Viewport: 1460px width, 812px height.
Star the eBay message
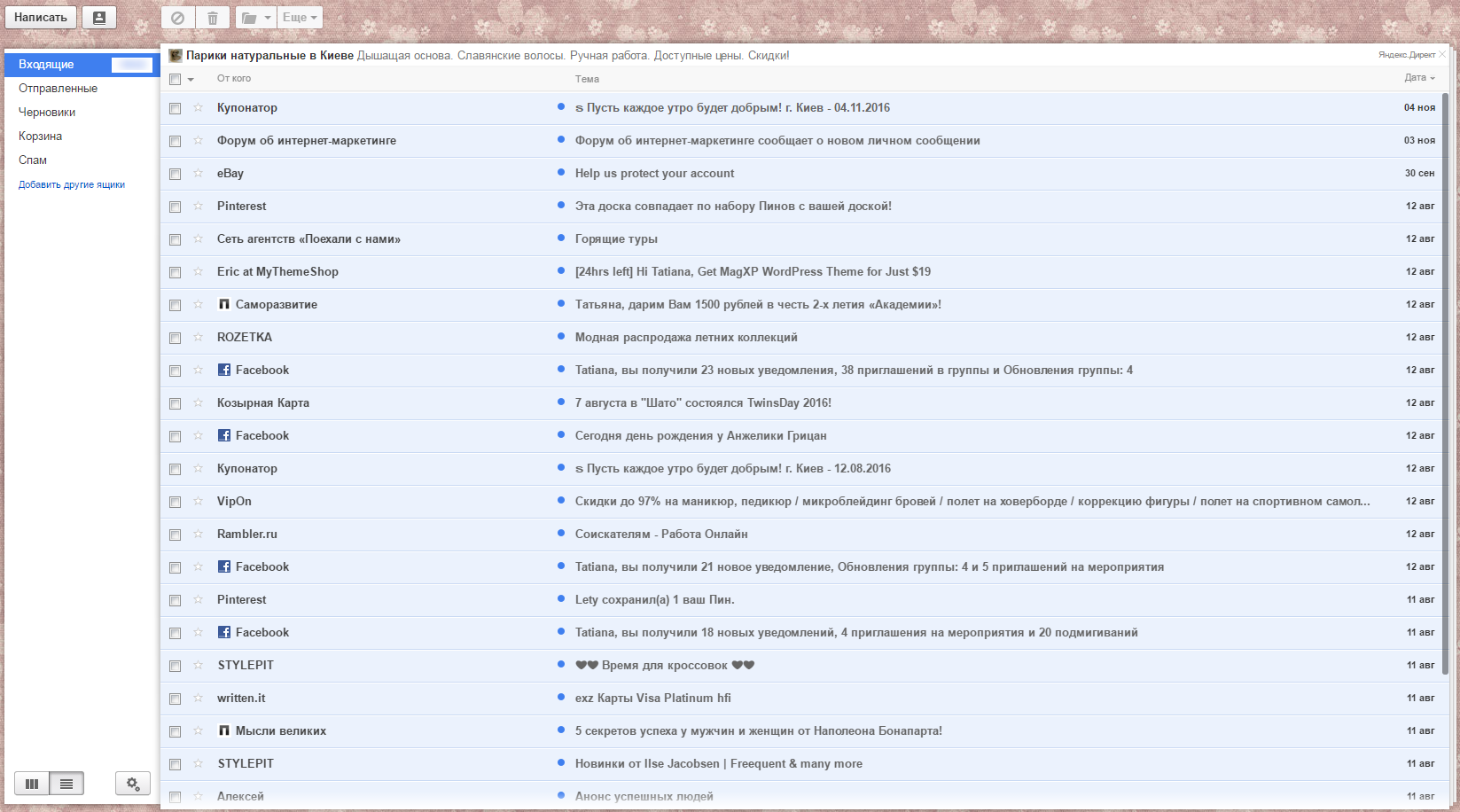[x=198, y=173]
